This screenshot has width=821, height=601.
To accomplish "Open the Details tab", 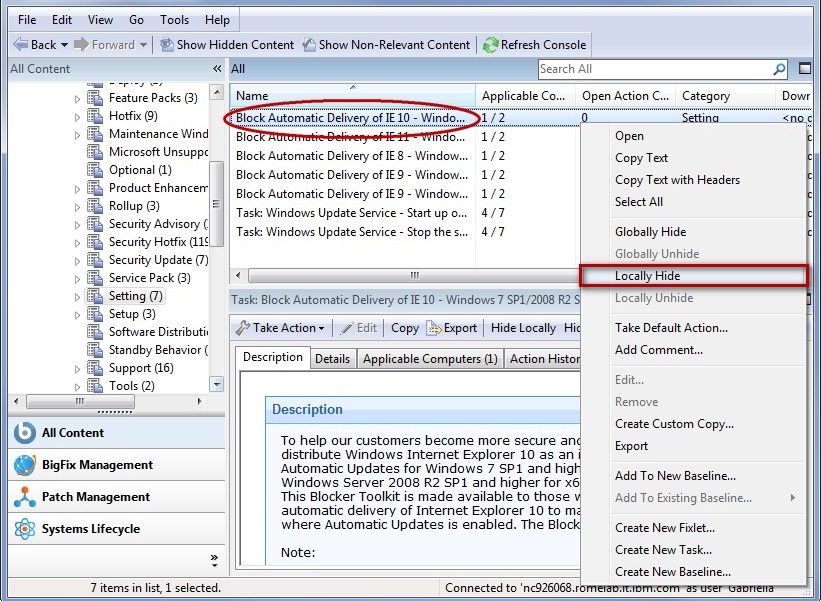I will [x=333, y=358].
